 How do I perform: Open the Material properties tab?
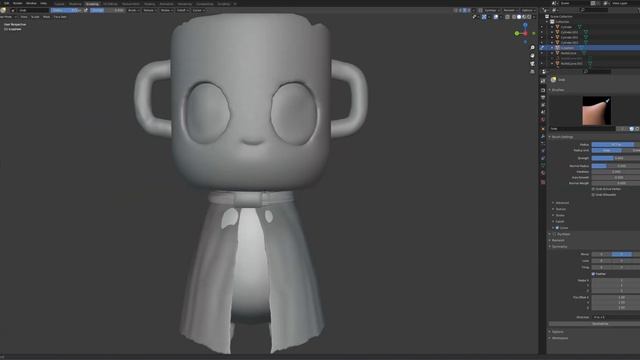coord(543,173)
